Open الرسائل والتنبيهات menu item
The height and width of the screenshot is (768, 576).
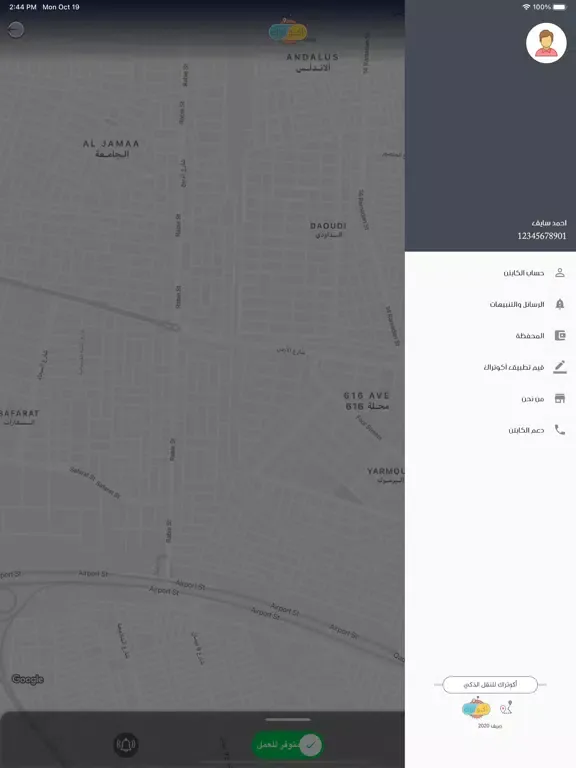[x=490, y=304]
